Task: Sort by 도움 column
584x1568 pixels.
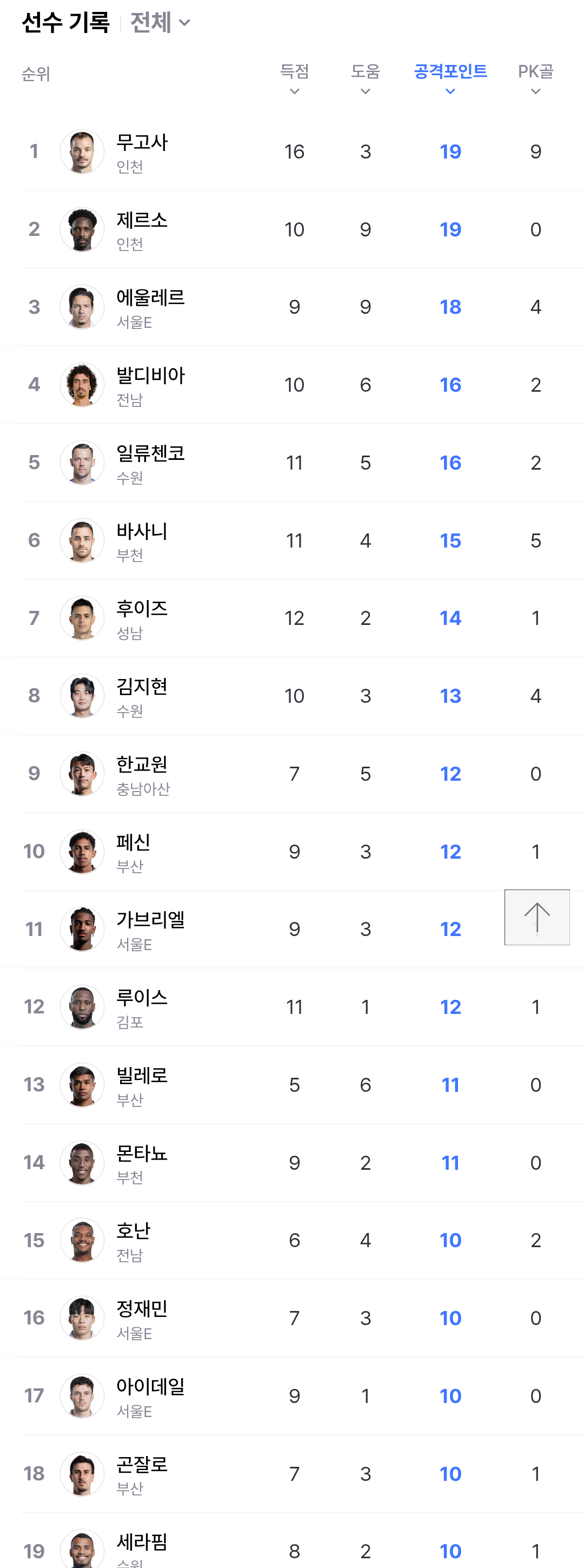Action: pos(365,78)
